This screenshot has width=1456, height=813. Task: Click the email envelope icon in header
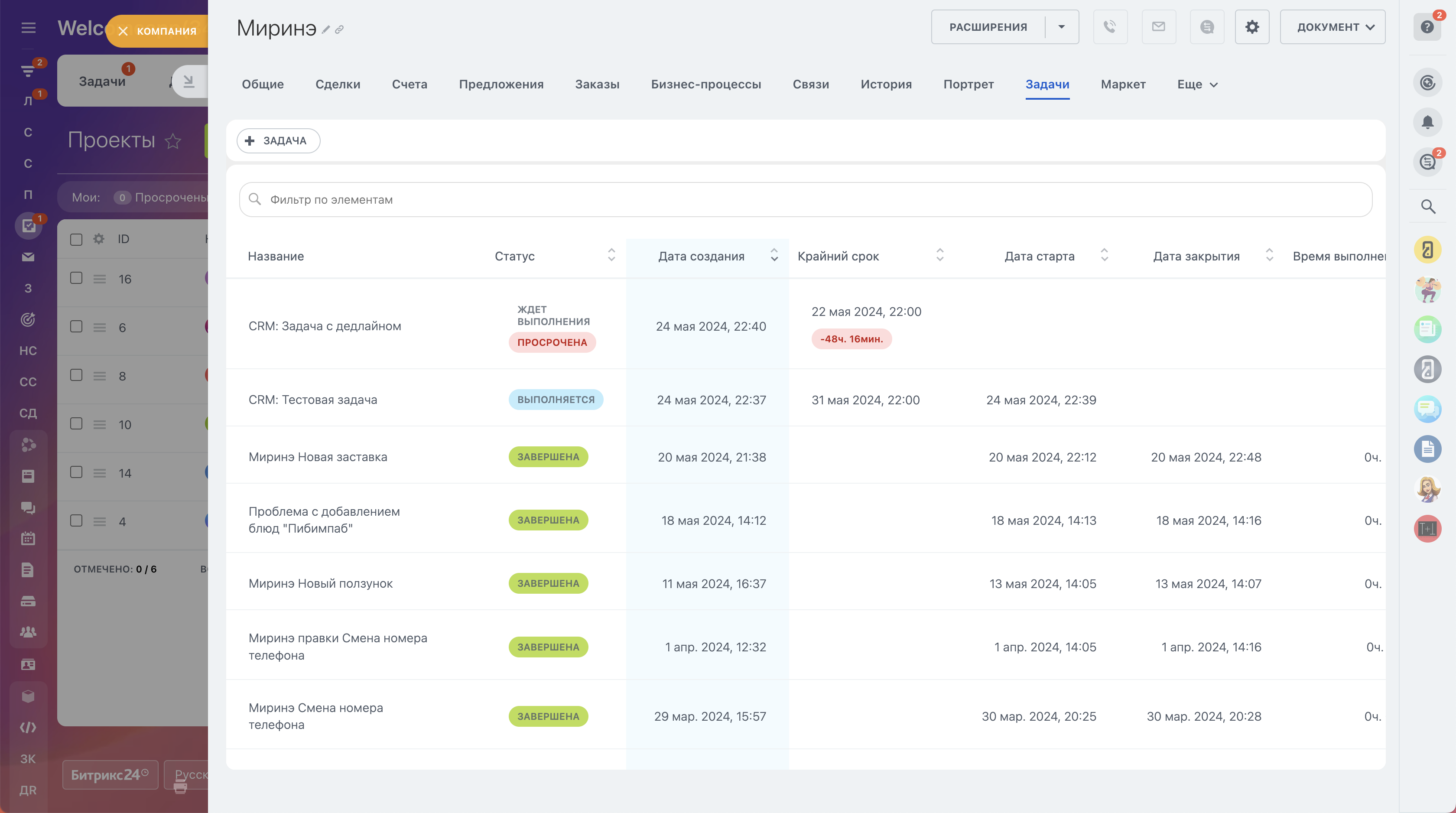[x=1159, y=26]
